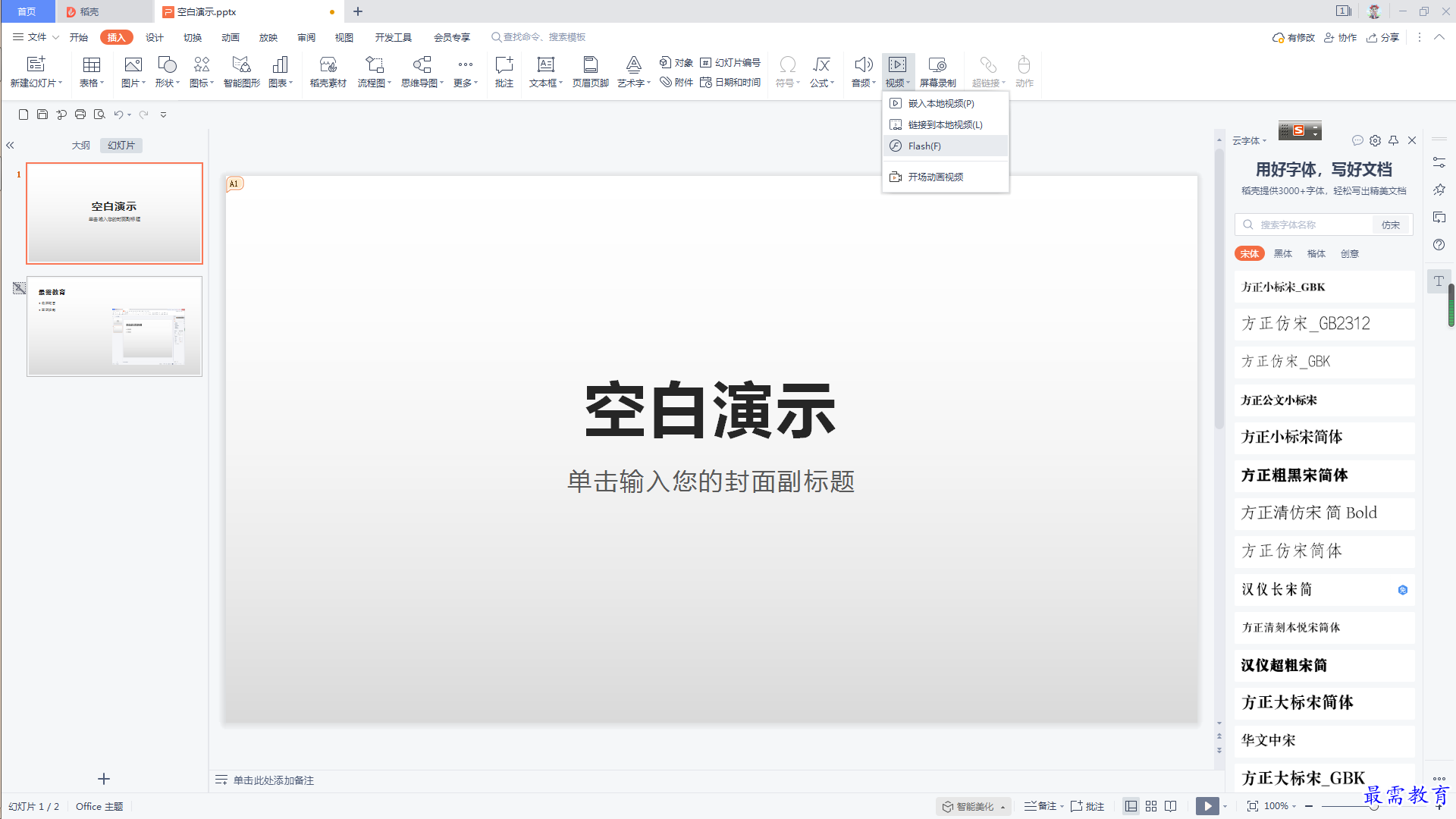
Task: Select the 方正仿宋_GB2312 font
Action: 1324,324
